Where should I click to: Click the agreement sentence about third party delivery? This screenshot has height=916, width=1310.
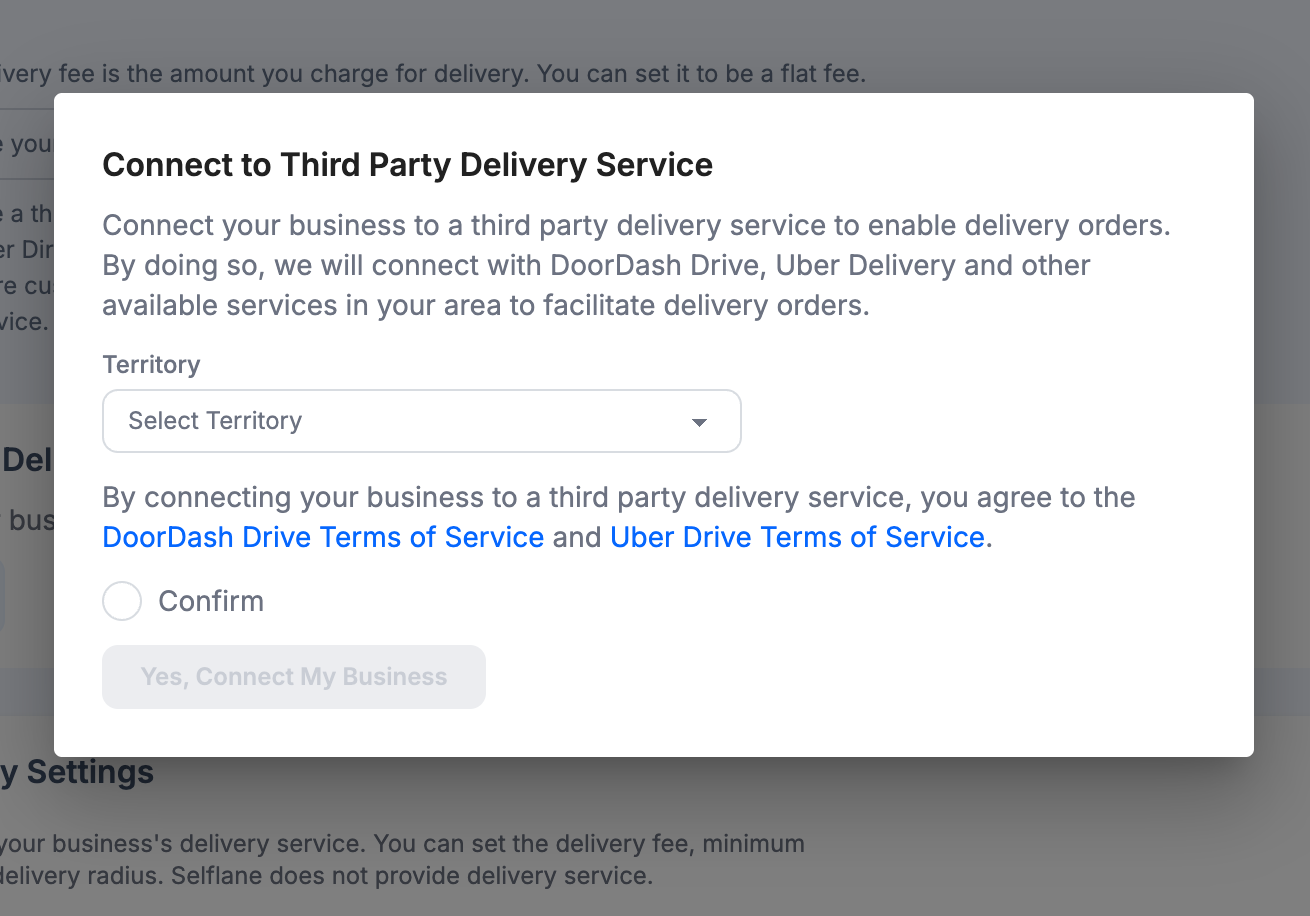618,497
